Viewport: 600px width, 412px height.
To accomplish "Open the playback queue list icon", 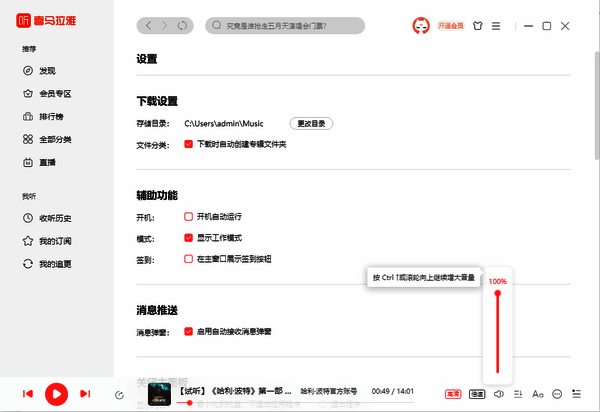I will click(x=576, y=394).
